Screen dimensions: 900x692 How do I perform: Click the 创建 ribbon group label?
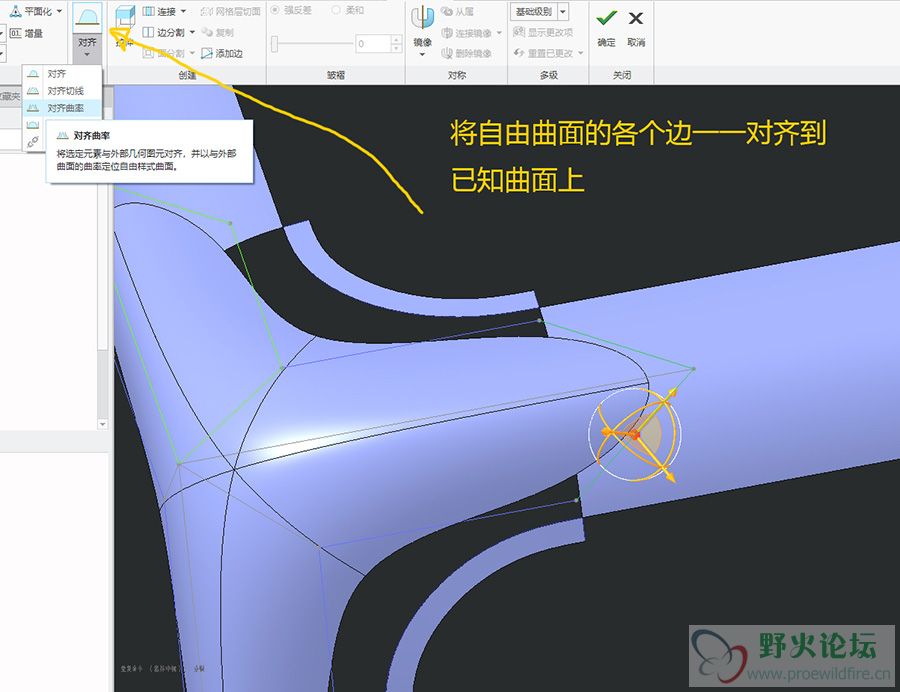click(x=187, y=75)
